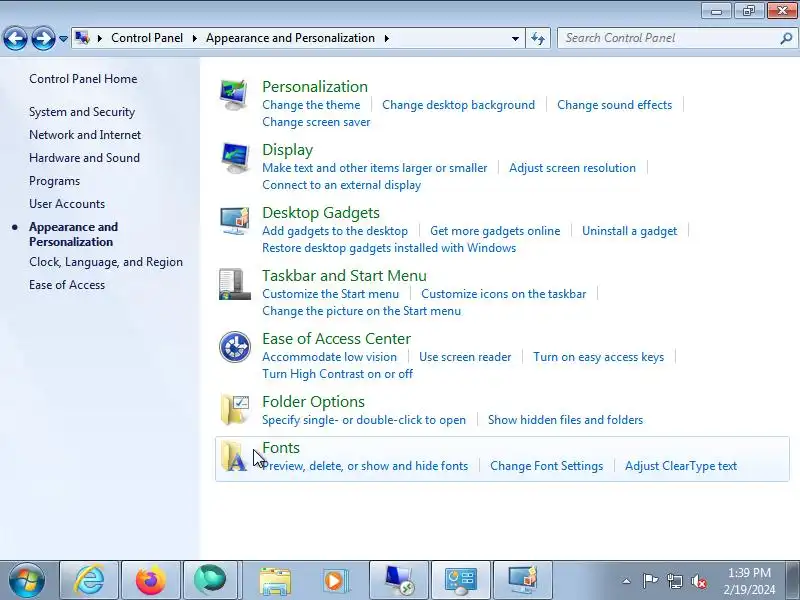Open Windows Explorer from taskbar

275,581
